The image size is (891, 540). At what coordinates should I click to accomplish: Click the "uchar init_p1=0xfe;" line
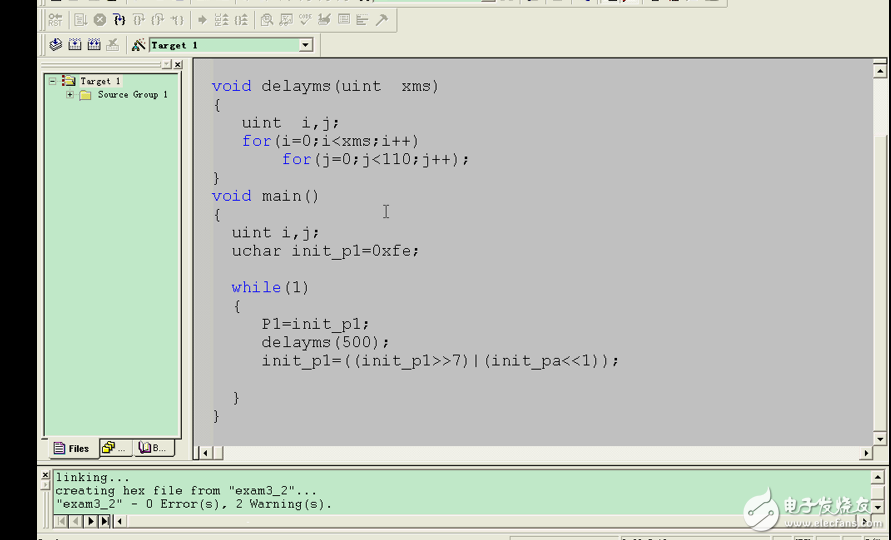tap(325, 251)
